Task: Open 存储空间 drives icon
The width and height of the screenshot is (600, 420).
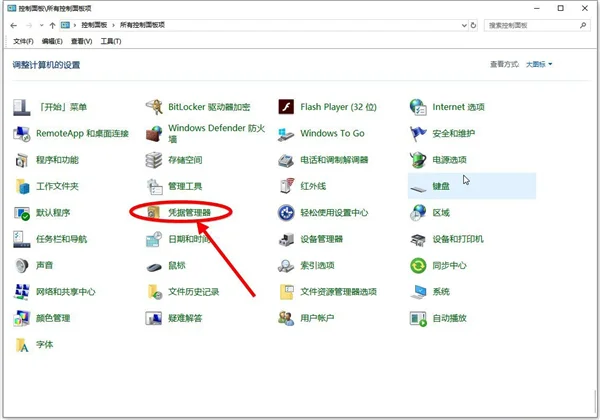Action: 154,160
